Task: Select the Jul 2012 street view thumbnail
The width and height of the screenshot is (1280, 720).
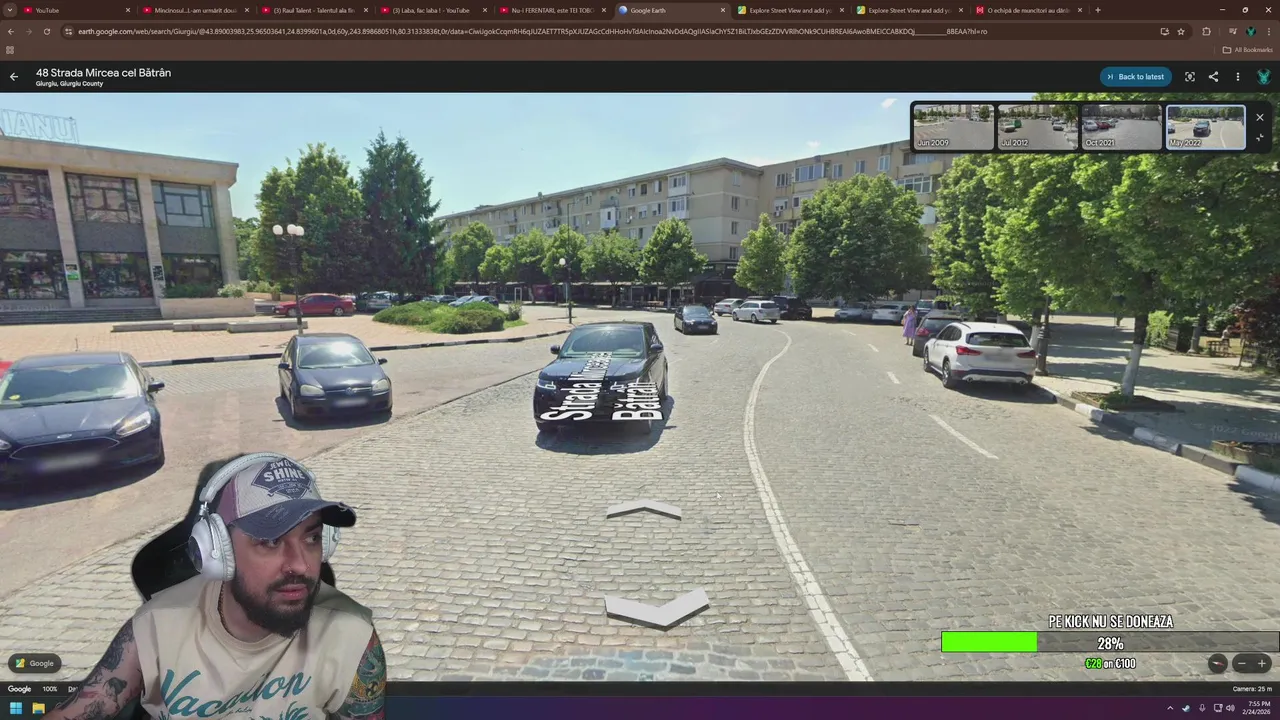Action: pyautogui.click(x=1037, y=127)
